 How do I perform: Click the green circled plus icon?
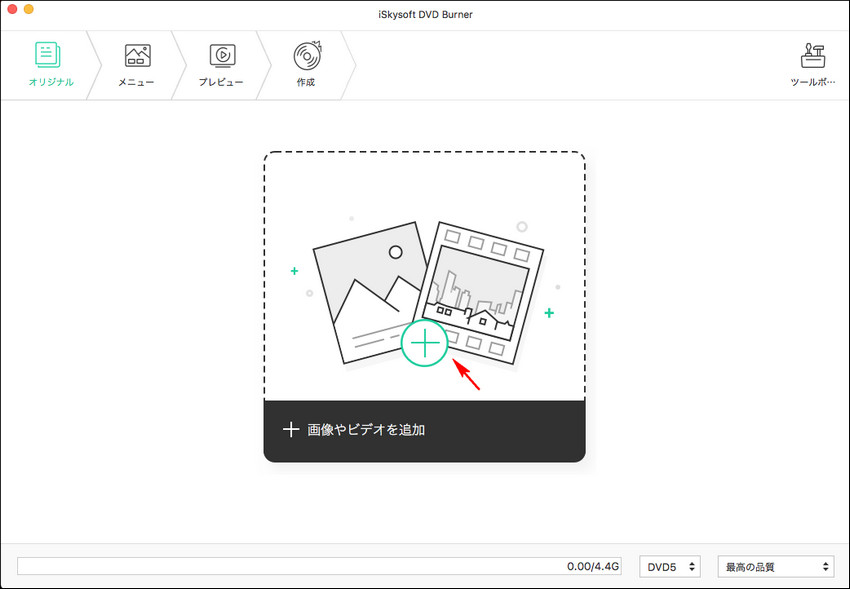tap(425, 343)
